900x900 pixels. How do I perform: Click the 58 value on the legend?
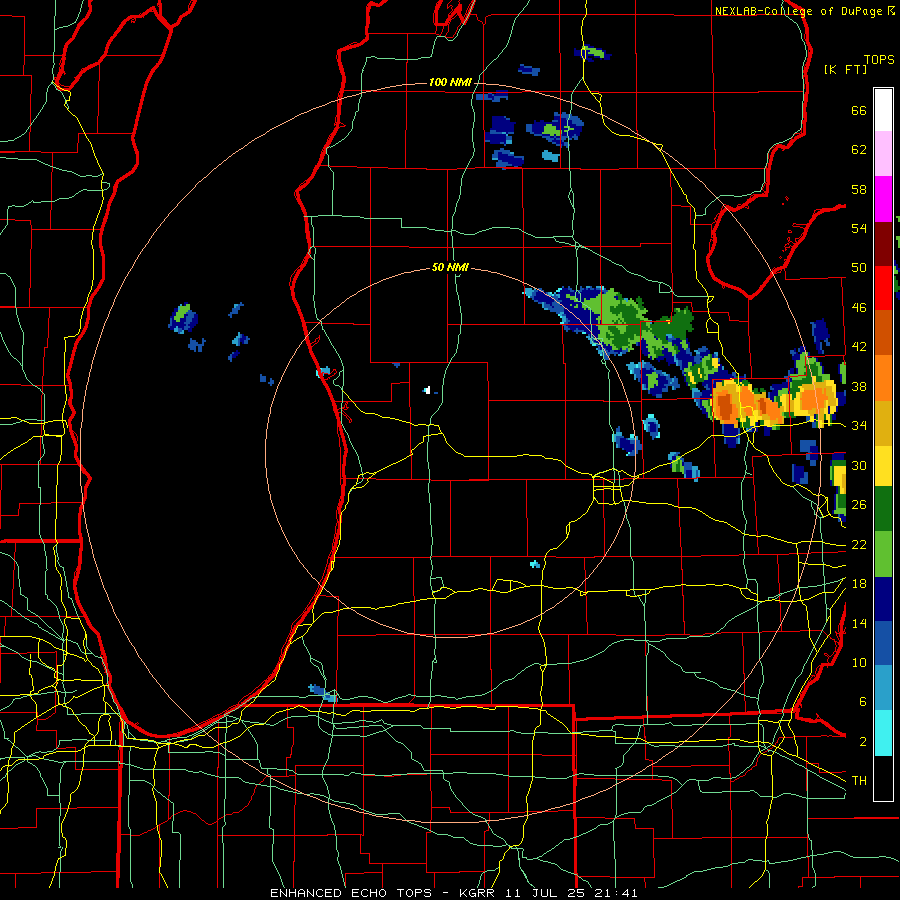click(859, 189)
